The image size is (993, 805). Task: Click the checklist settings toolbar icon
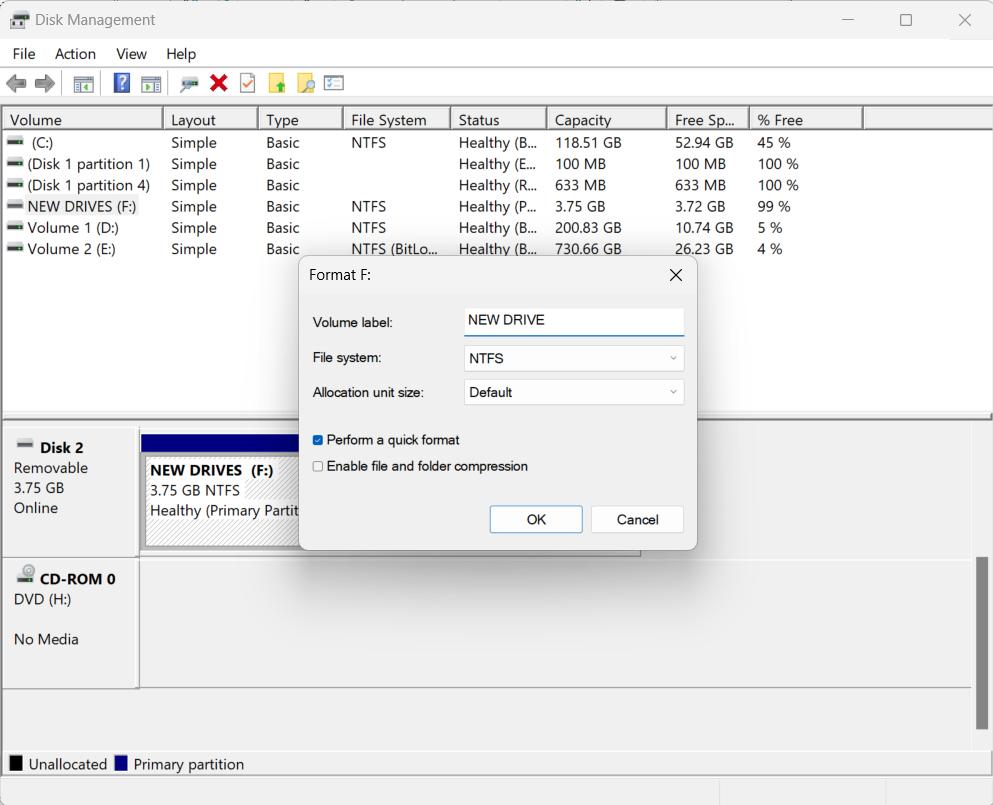pyautogui.click(x=334, y=83)
